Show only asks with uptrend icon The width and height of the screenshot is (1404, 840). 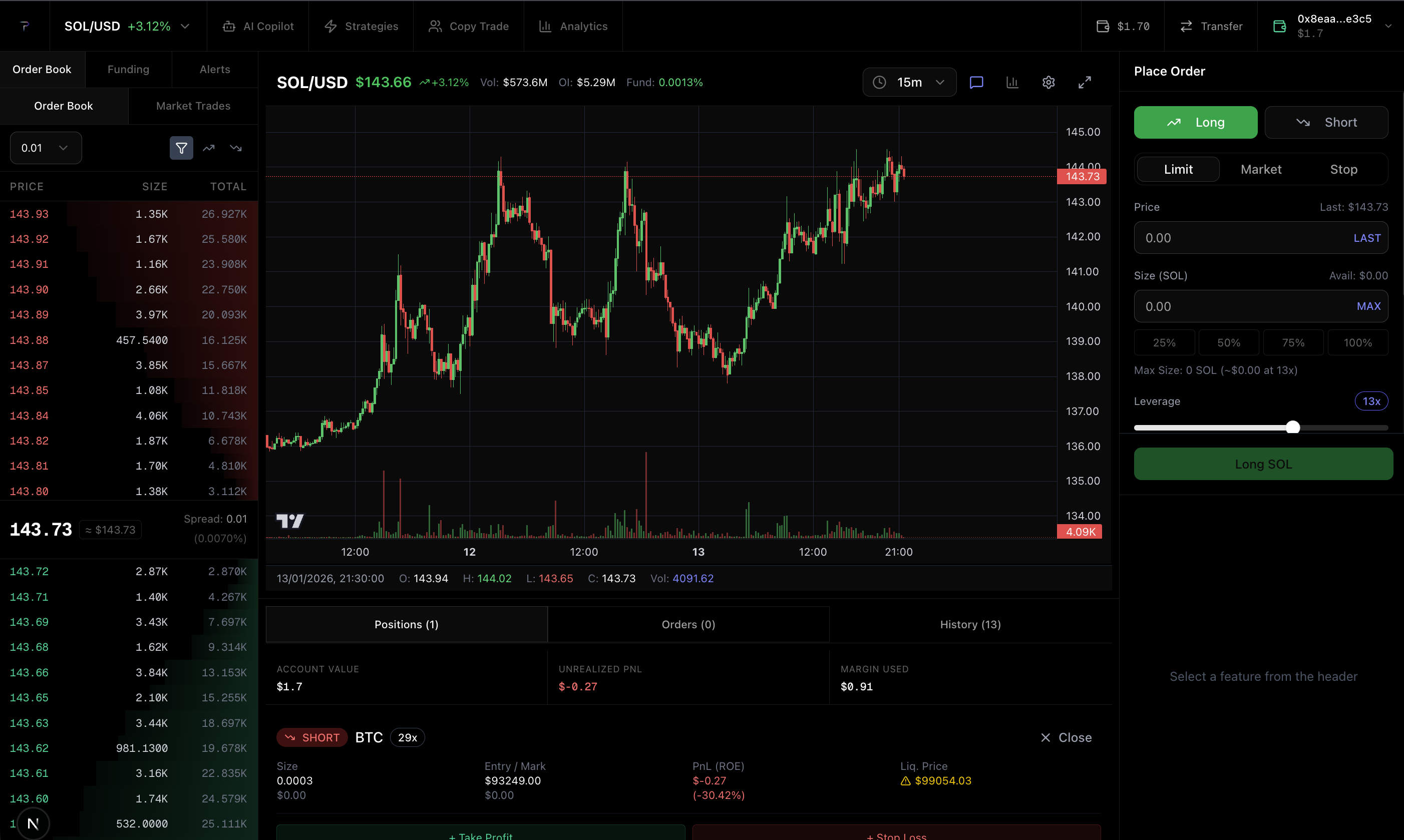pos(209,148)
